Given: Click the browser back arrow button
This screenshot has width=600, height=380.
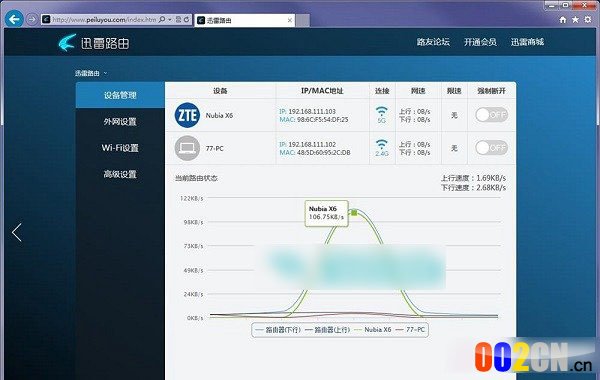Looking at the screenshot, I should tap(14, 19).
